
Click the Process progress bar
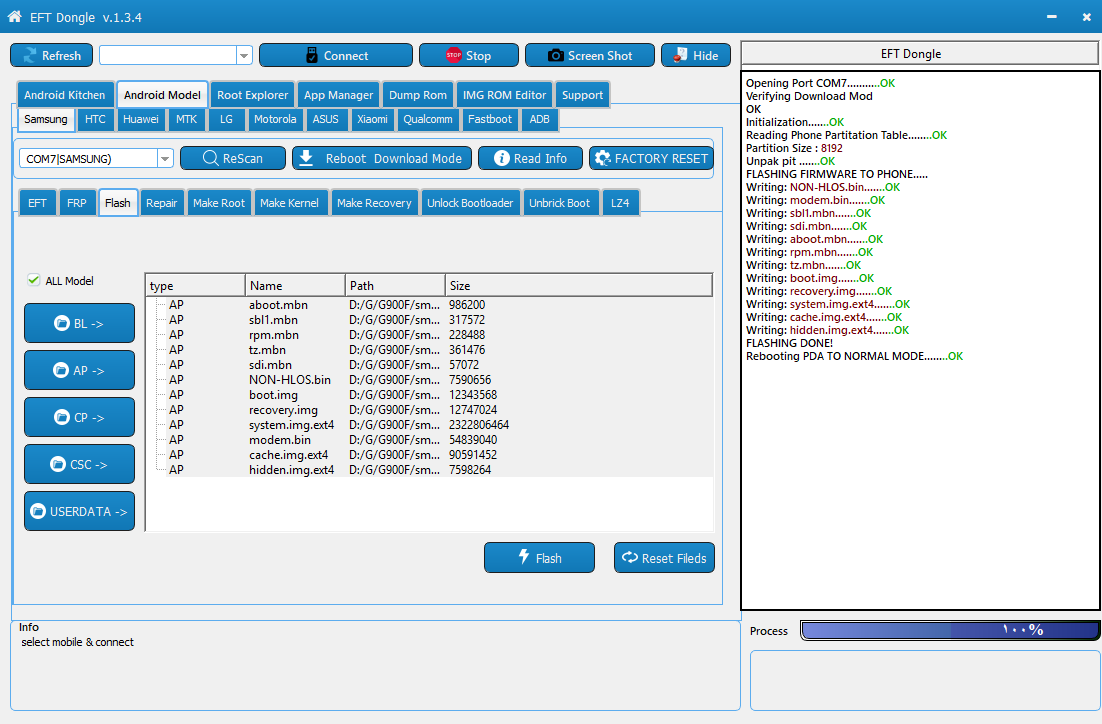[949, 630]
